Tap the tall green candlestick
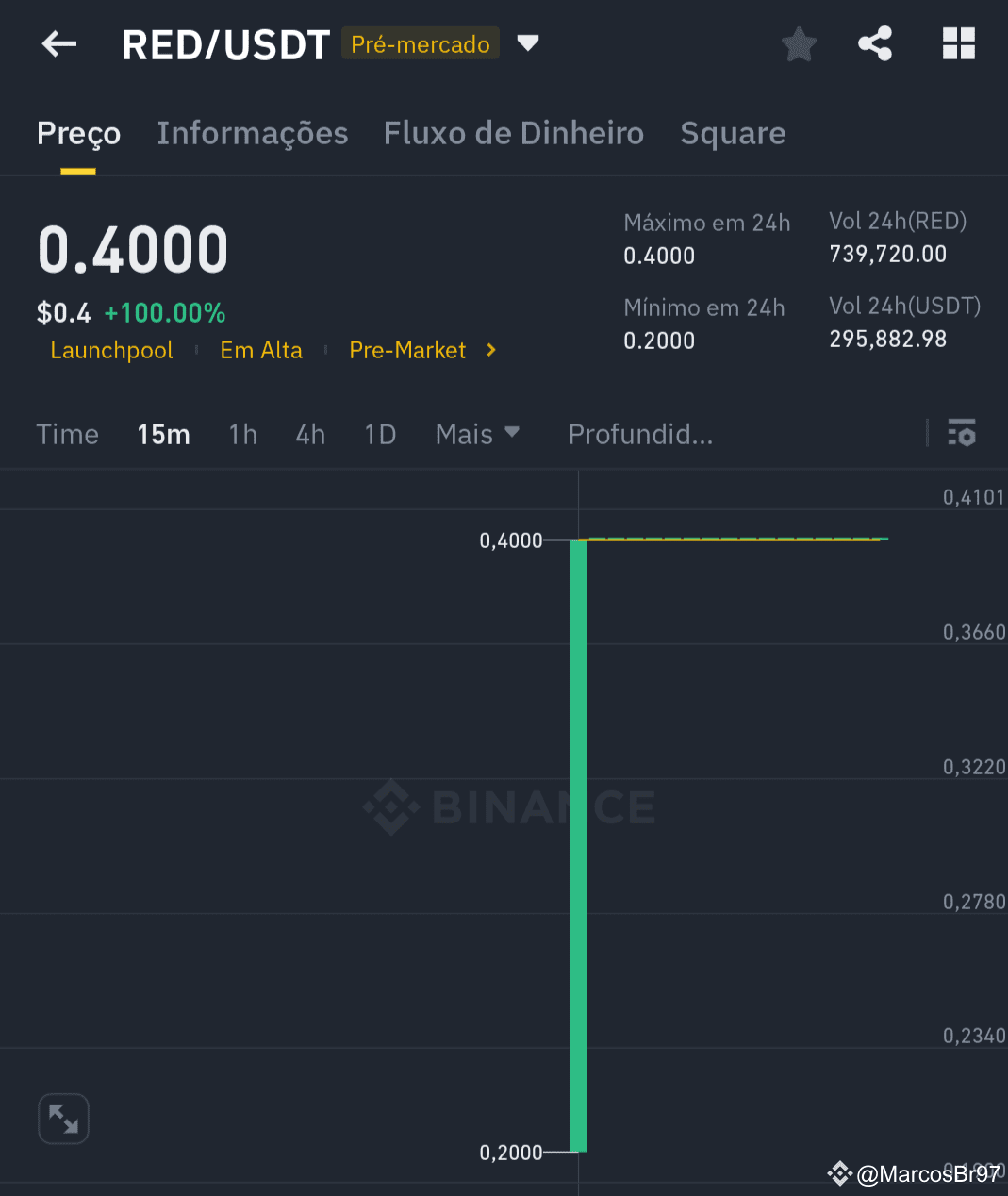The height and width of the screenshot is (1196, 1008). pyautogui.click(x=578, y=845)
